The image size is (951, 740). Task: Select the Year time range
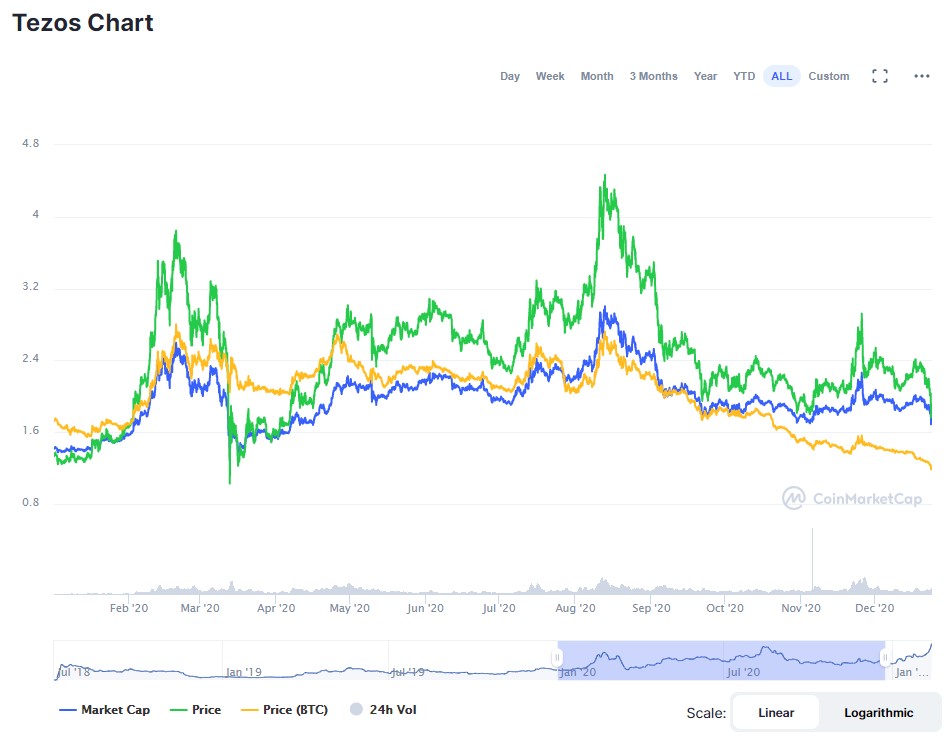pyautogui.click(x=705, y=76)
